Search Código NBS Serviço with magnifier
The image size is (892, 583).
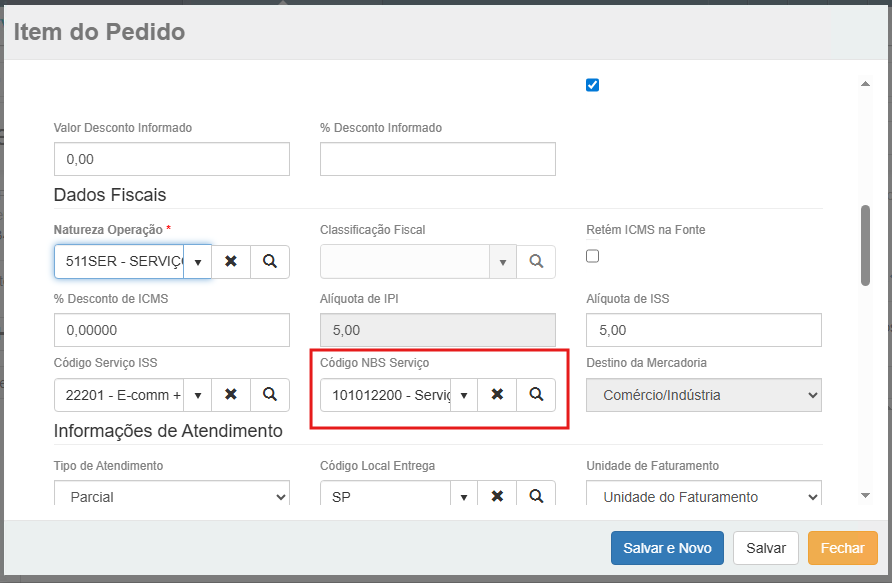(x=536, y=395)
